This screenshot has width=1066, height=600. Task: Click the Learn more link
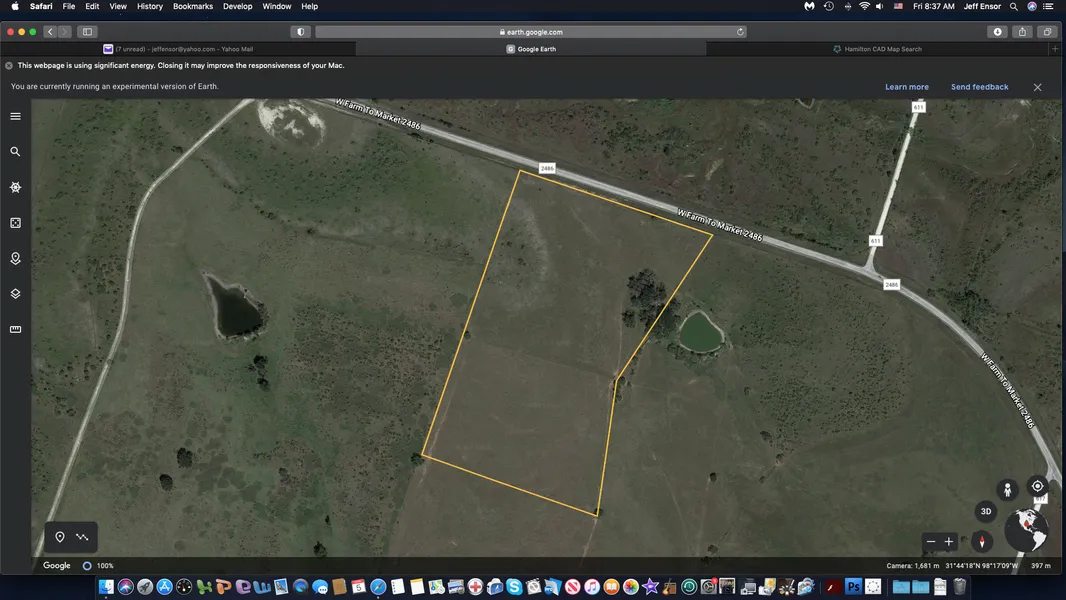point(906,87)
